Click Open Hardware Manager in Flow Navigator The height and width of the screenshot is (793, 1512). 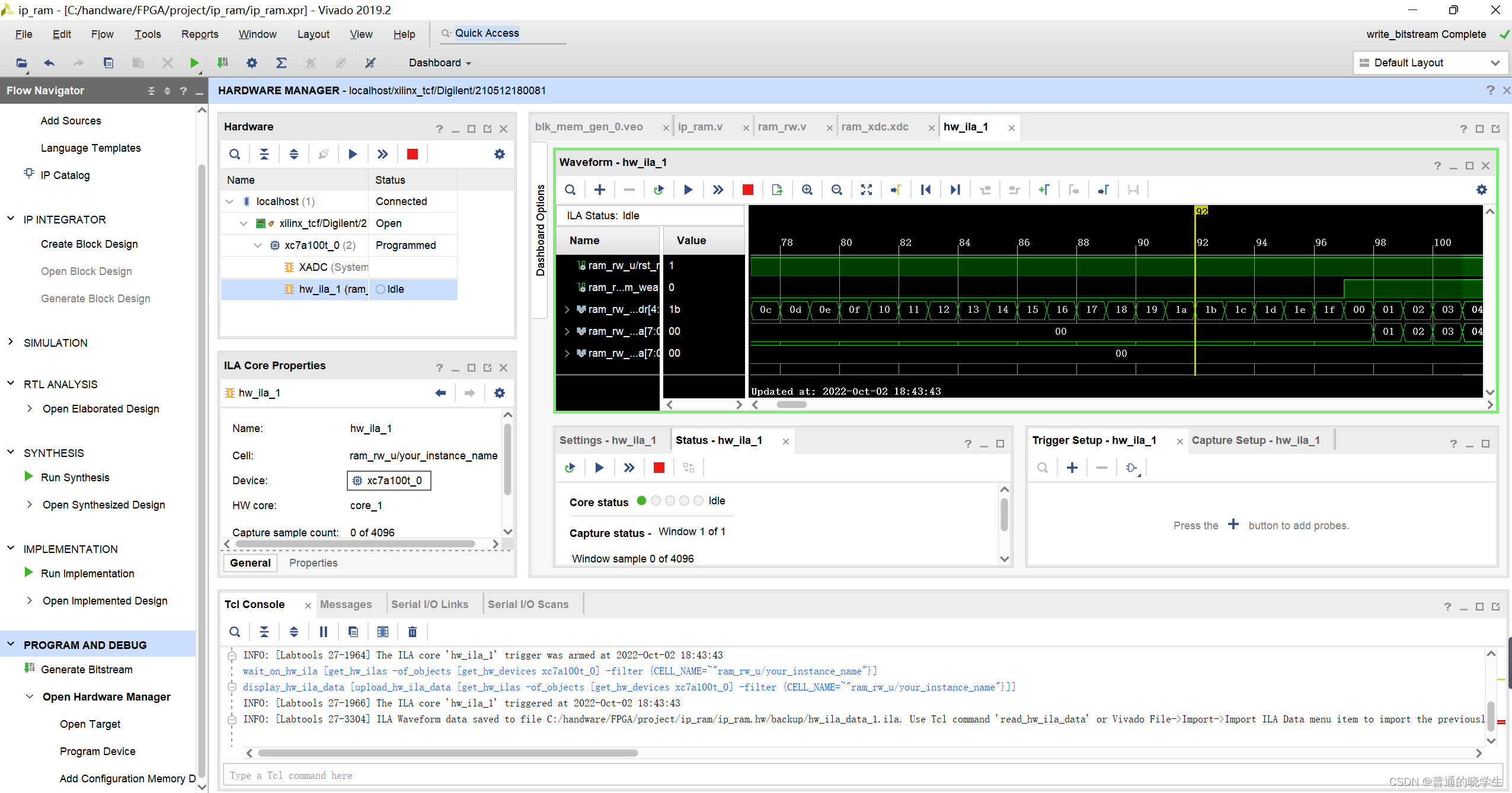tap(106, 696)
